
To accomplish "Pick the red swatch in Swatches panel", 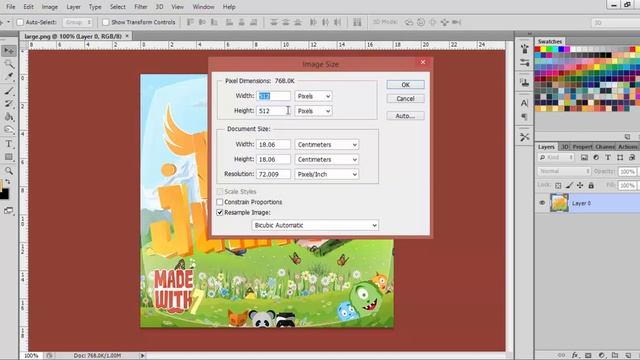I will point(538,49).
